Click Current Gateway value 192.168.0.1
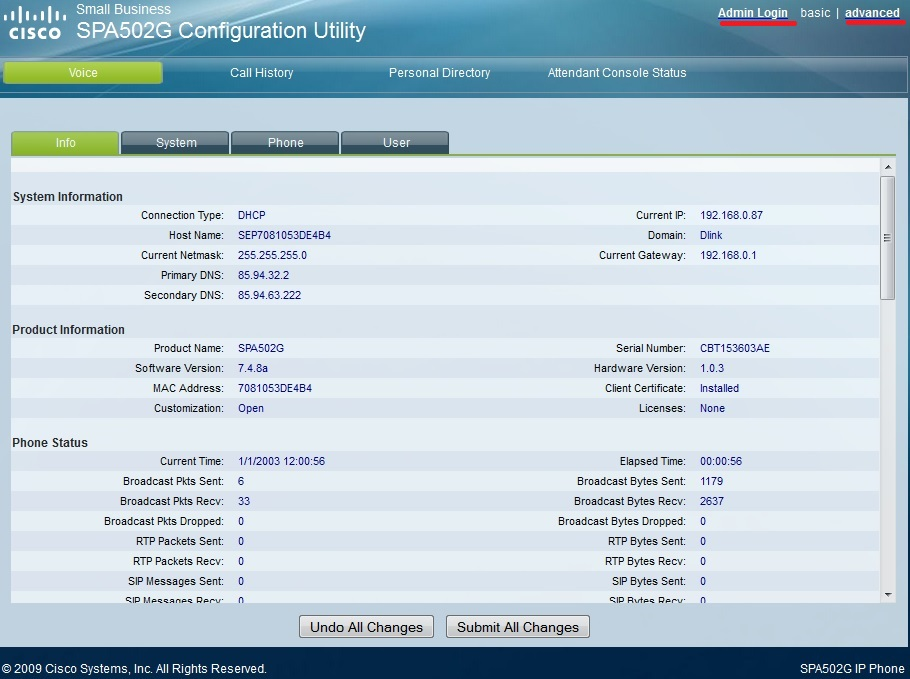The image size is (910, 679). [728, 255]
